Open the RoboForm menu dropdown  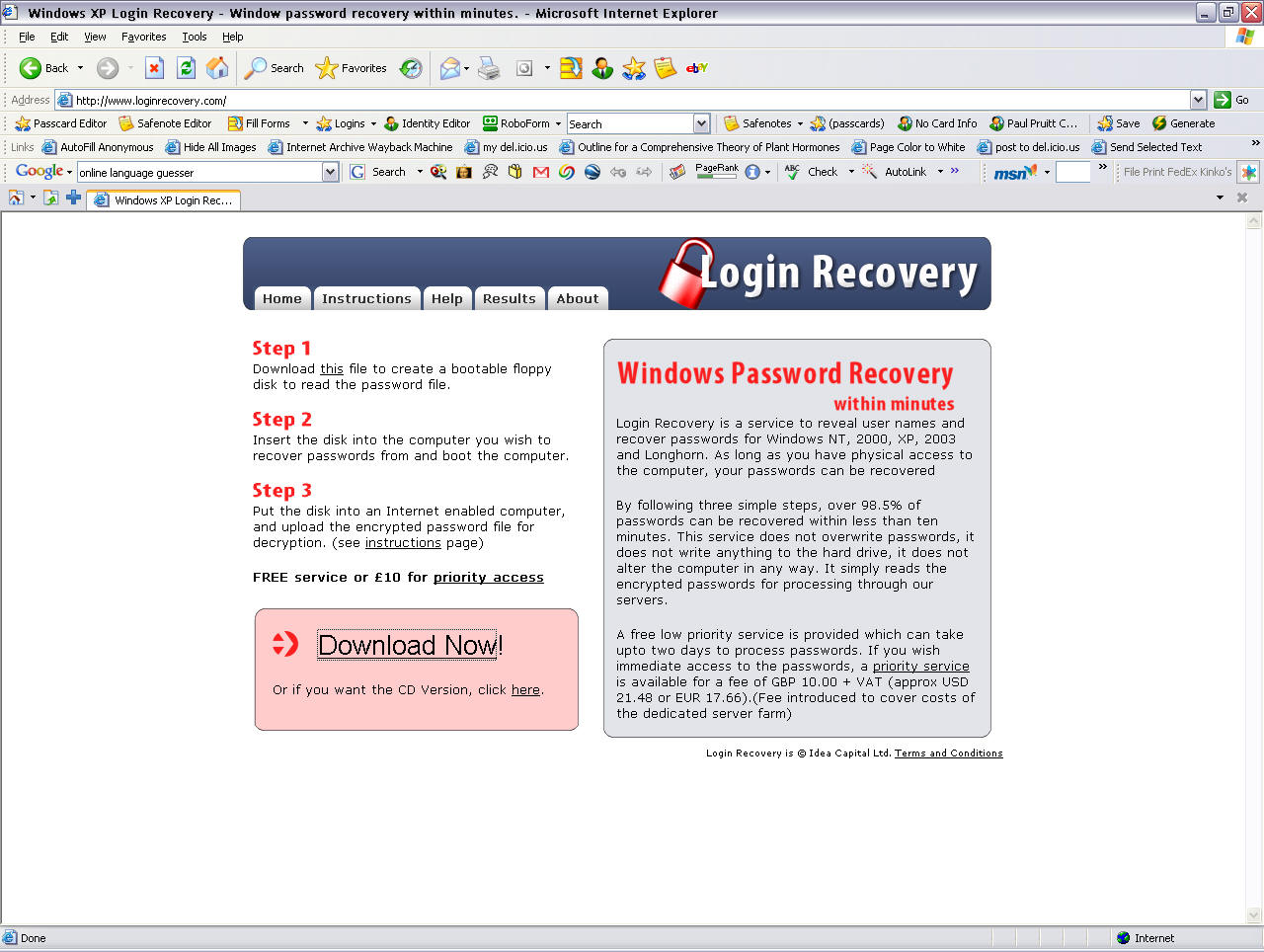[x=558, y=123]
